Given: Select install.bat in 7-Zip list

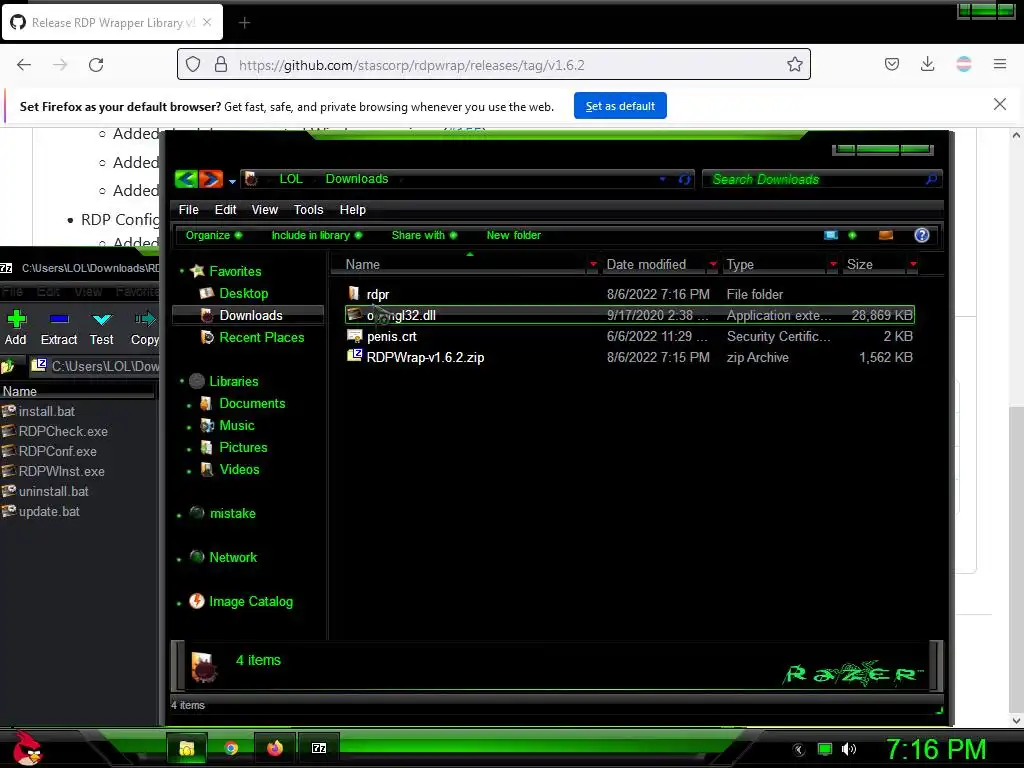Looking at the screenshot, I should point(46,411).
